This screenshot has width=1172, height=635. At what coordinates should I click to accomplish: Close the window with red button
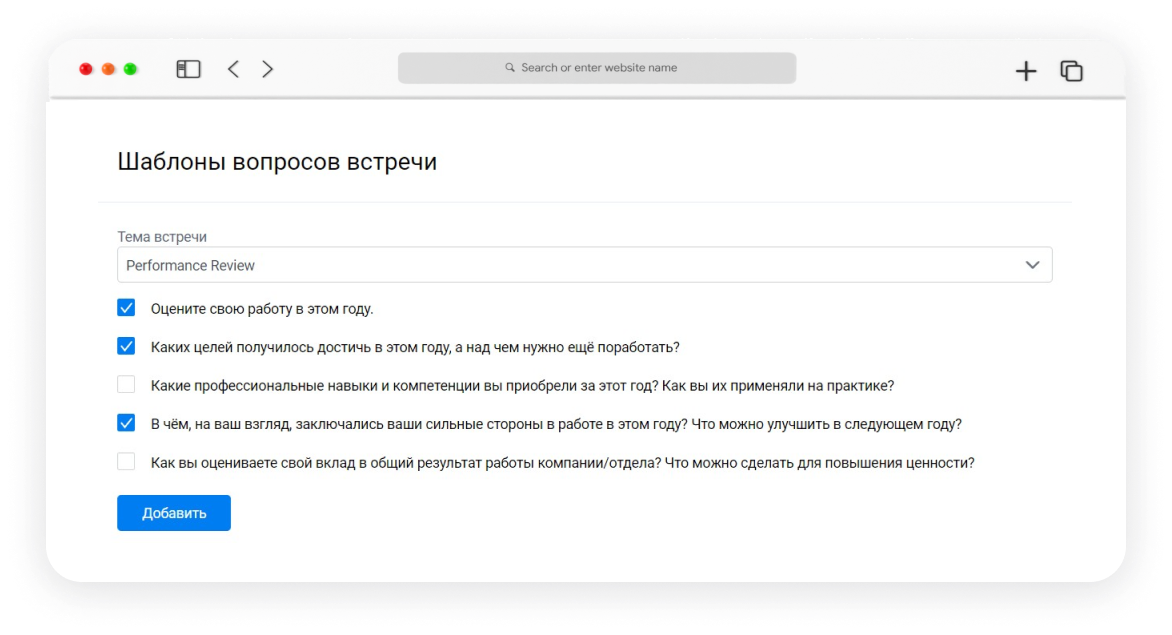tap(86, 69)
